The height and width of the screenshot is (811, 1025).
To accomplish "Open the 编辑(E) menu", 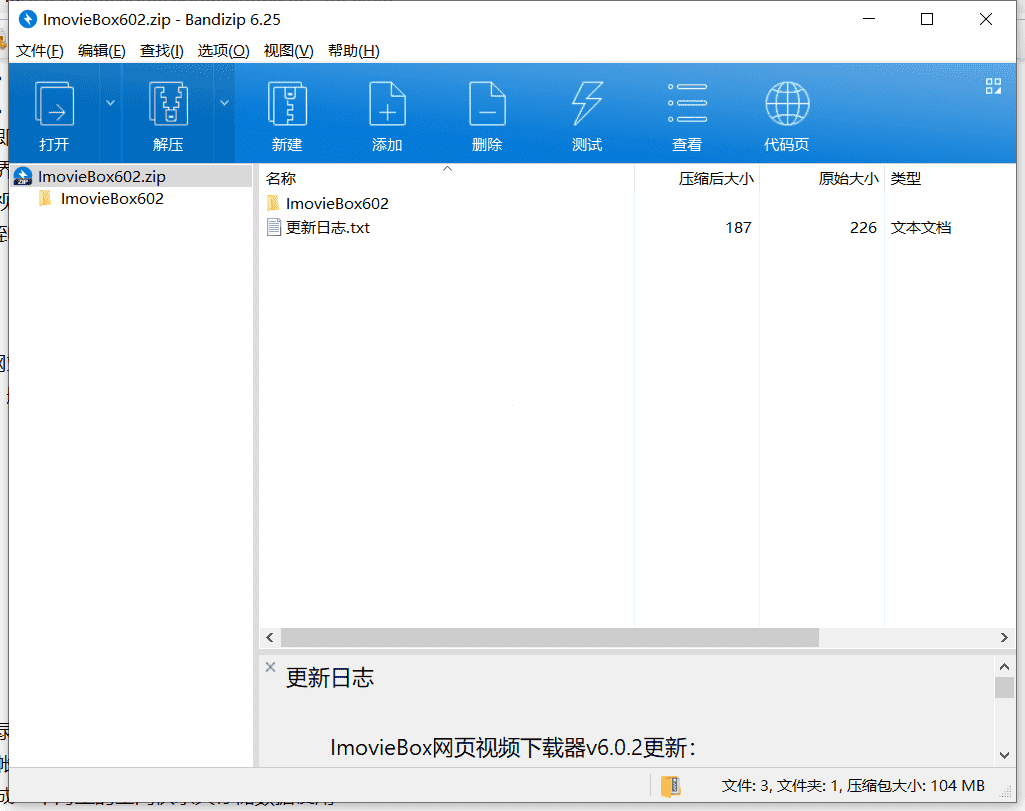I will click(x=101, y=51).
